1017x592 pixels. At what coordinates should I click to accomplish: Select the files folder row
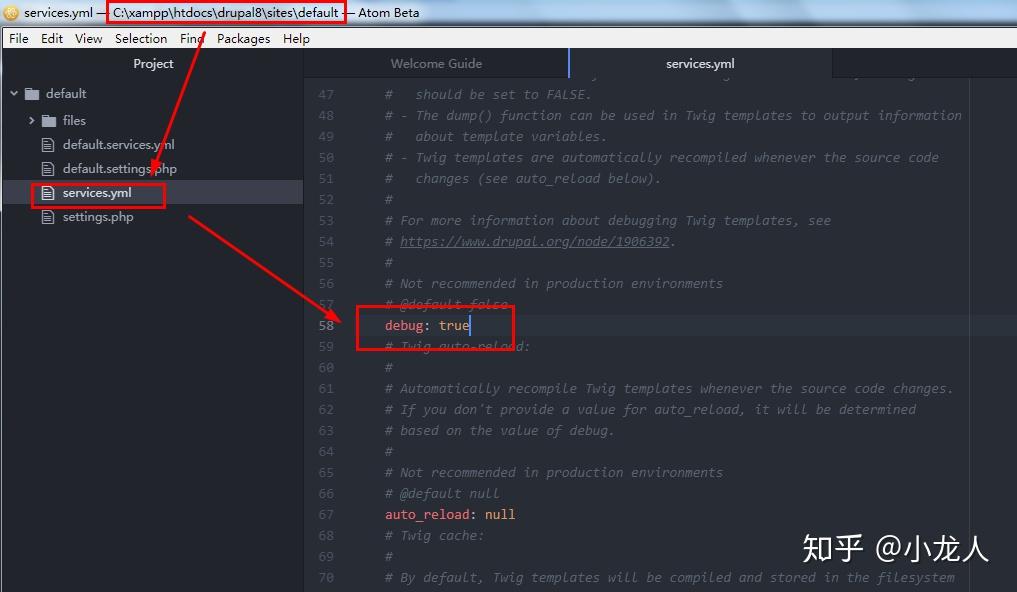click(153, 121)
